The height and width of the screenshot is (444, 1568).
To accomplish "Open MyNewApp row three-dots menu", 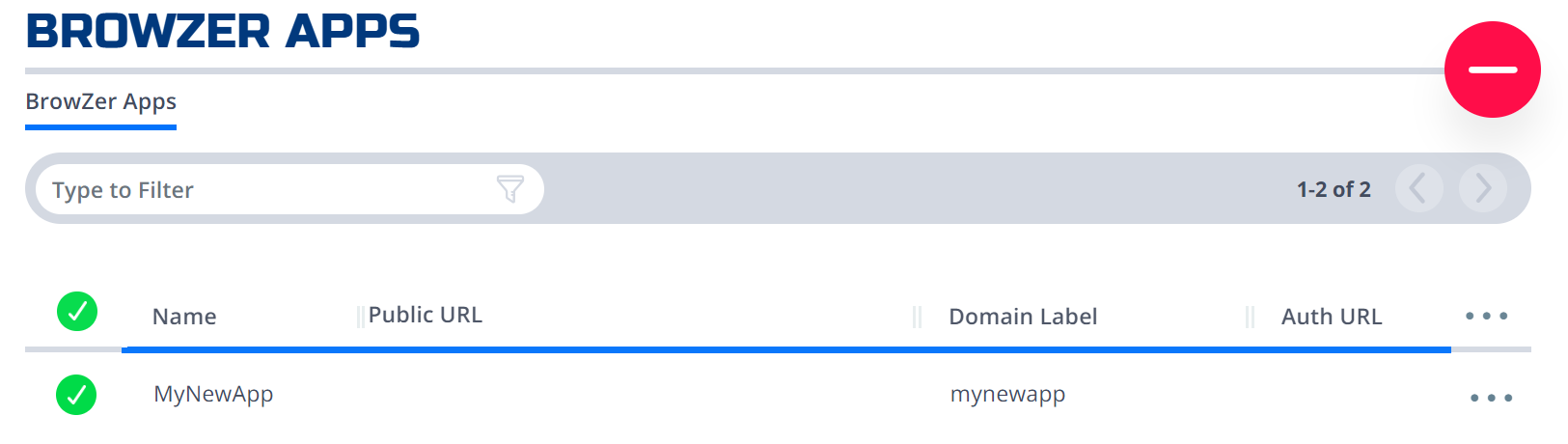I will point(1491,398).
